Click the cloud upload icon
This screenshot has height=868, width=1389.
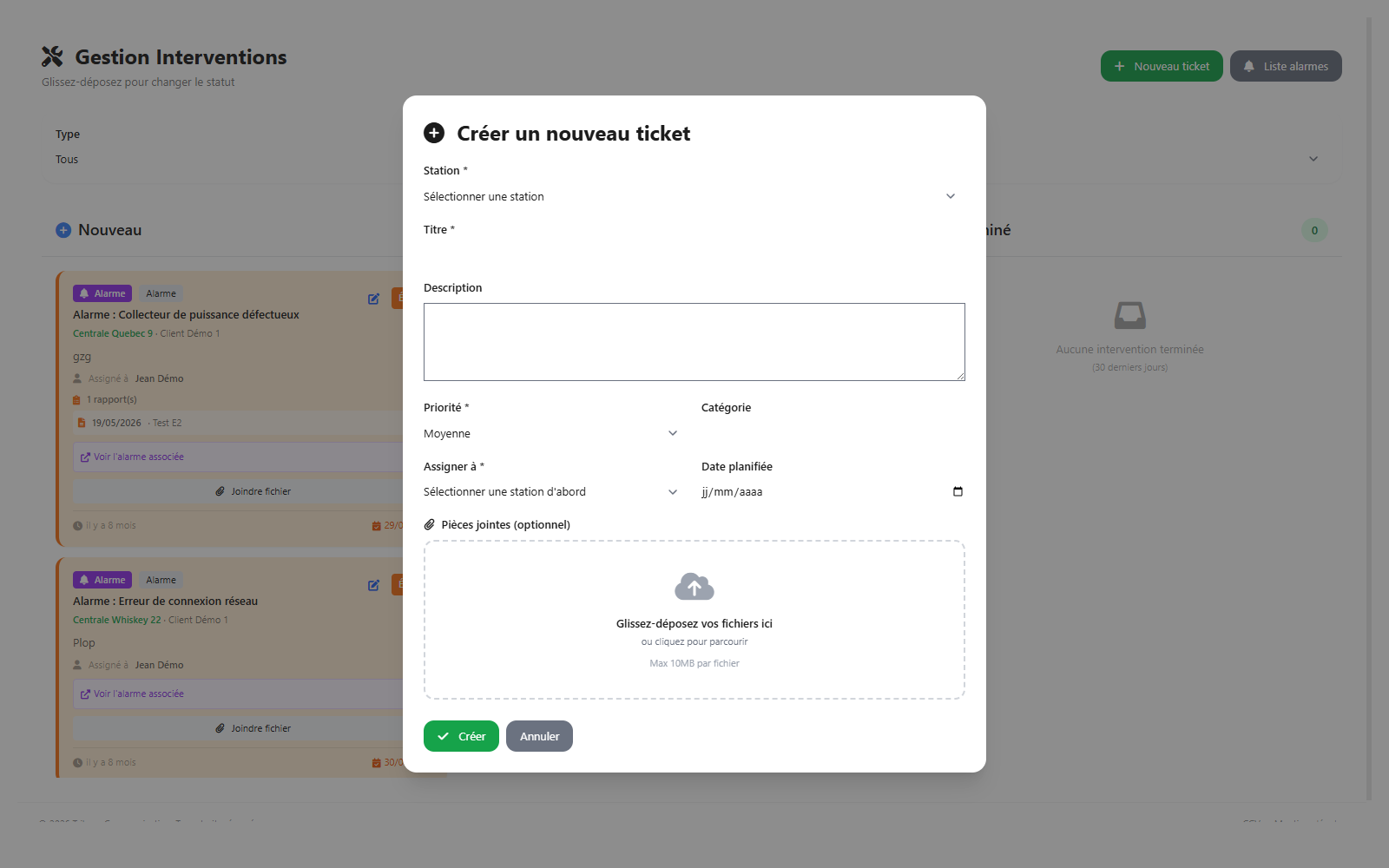pos(694,587)
